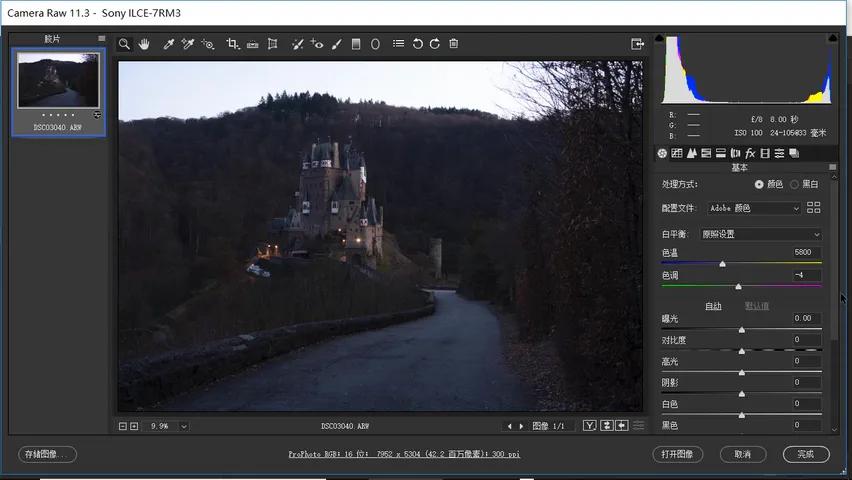Open the Snapshots panel tab

click(794, 153)
